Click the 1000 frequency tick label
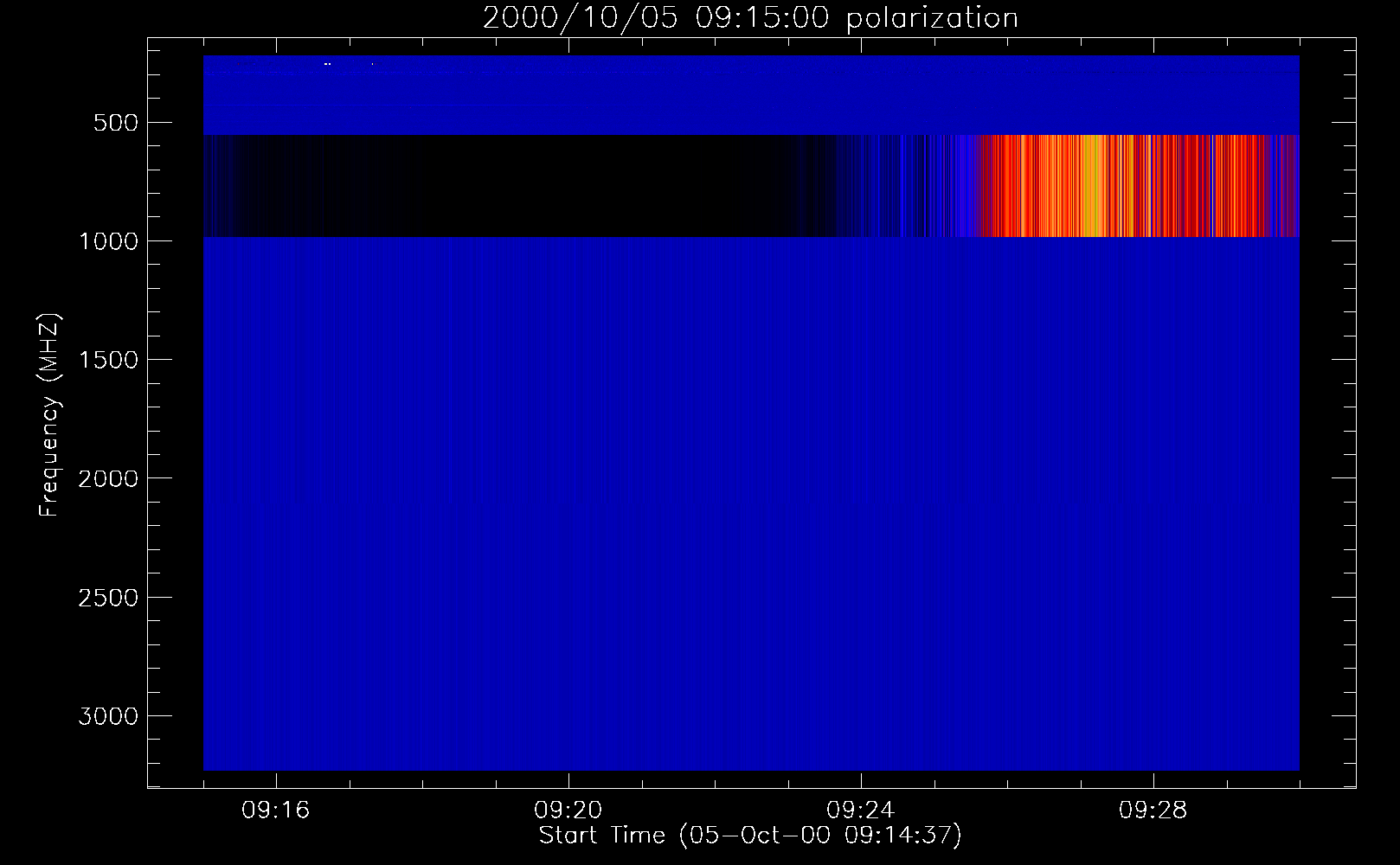Viewport: 1400px width, 865px height. [108, 241]
